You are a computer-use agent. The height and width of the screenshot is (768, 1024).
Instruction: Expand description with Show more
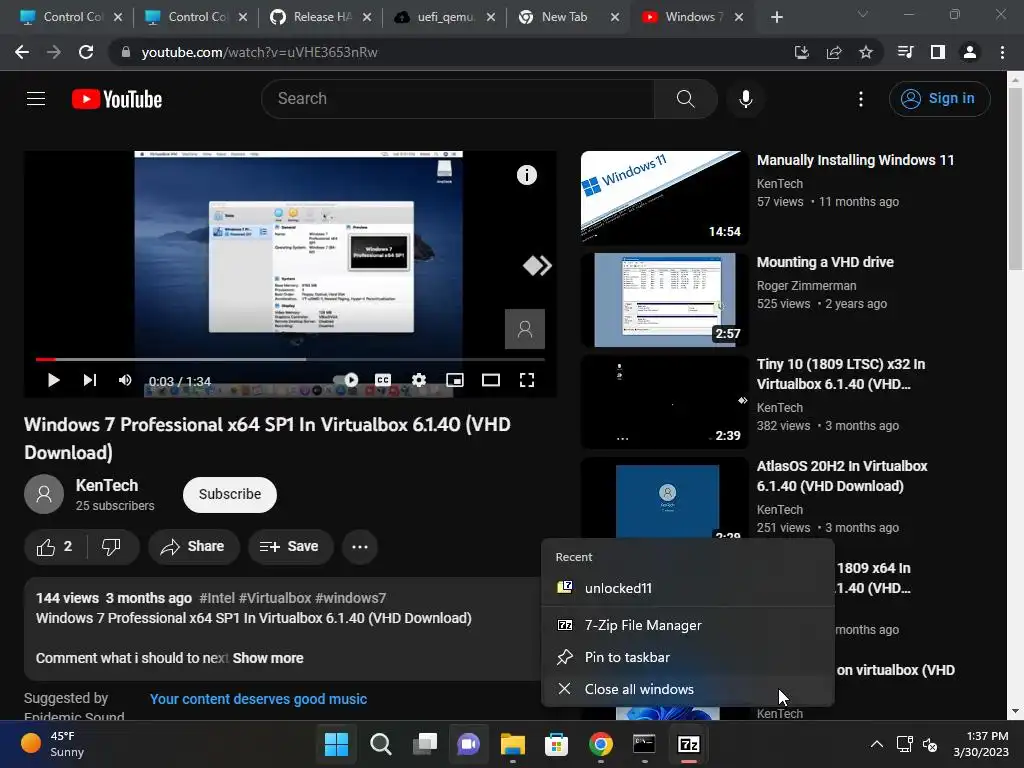(x=268, y=658)
